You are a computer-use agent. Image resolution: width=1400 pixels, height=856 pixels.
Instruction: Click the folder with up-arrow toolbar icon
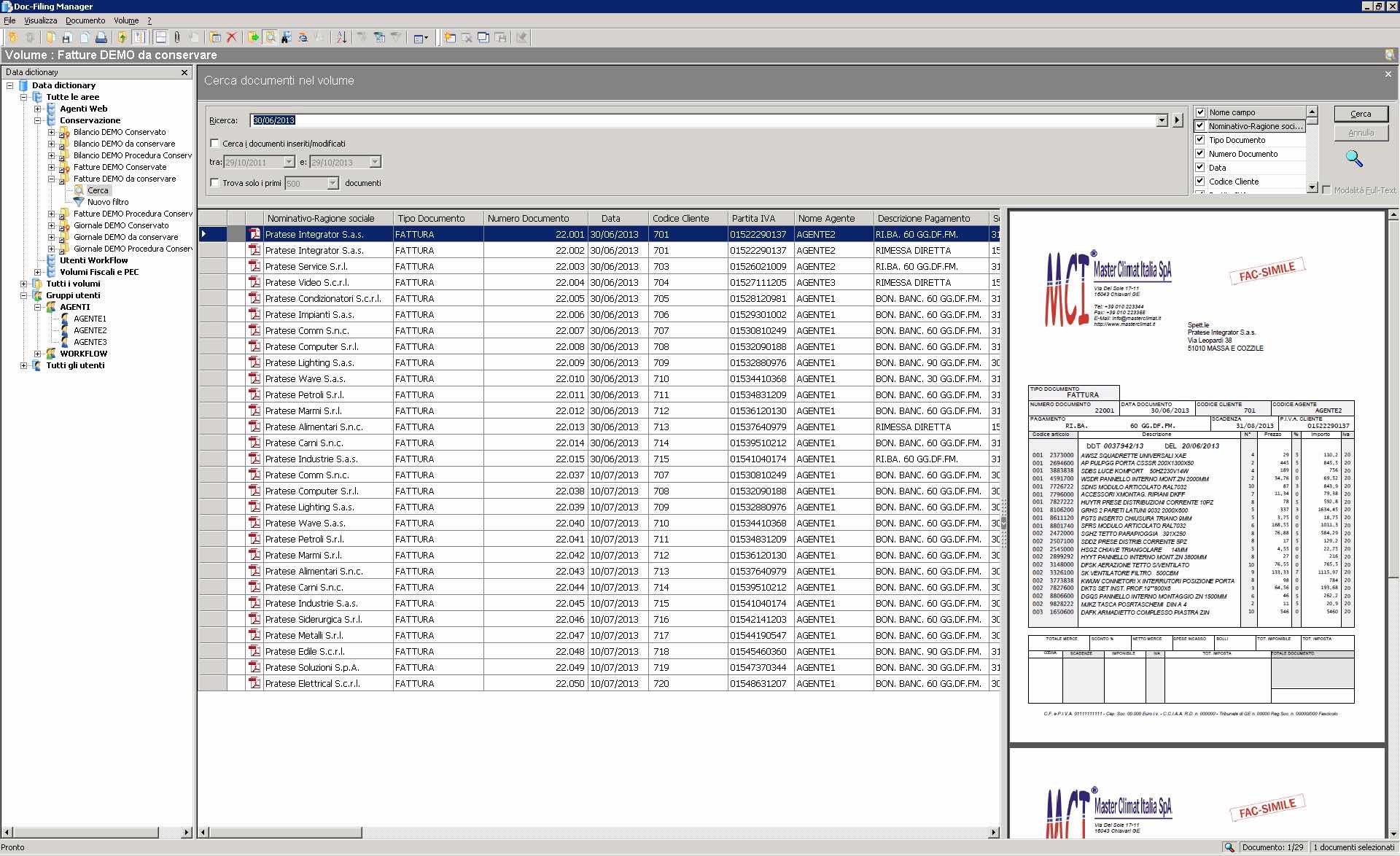coord(122,37)
